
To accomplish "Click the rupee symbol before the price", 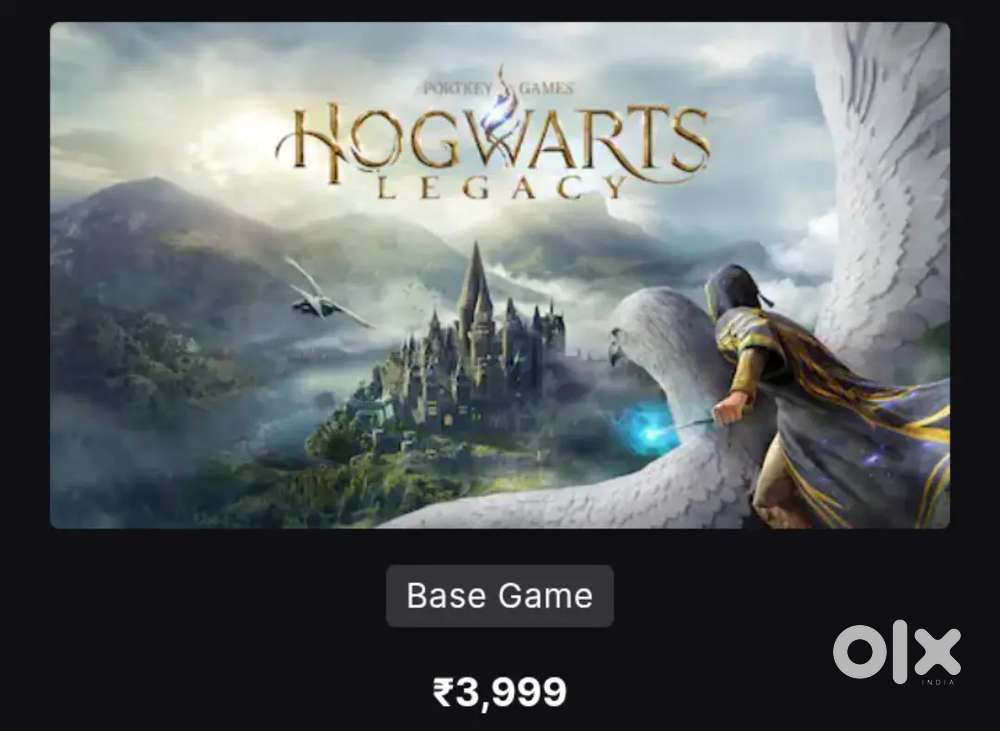I will tap(443, 693).
